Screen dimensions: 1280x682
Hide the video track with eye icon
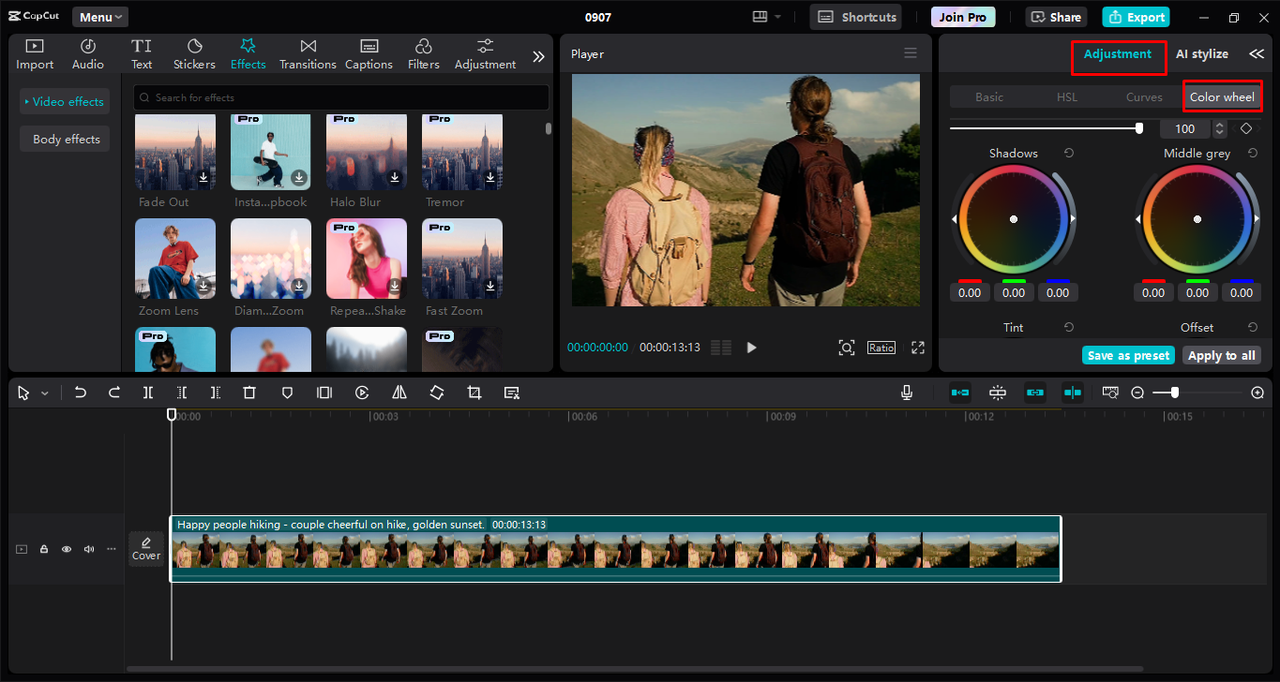click(x=67, y=549)
